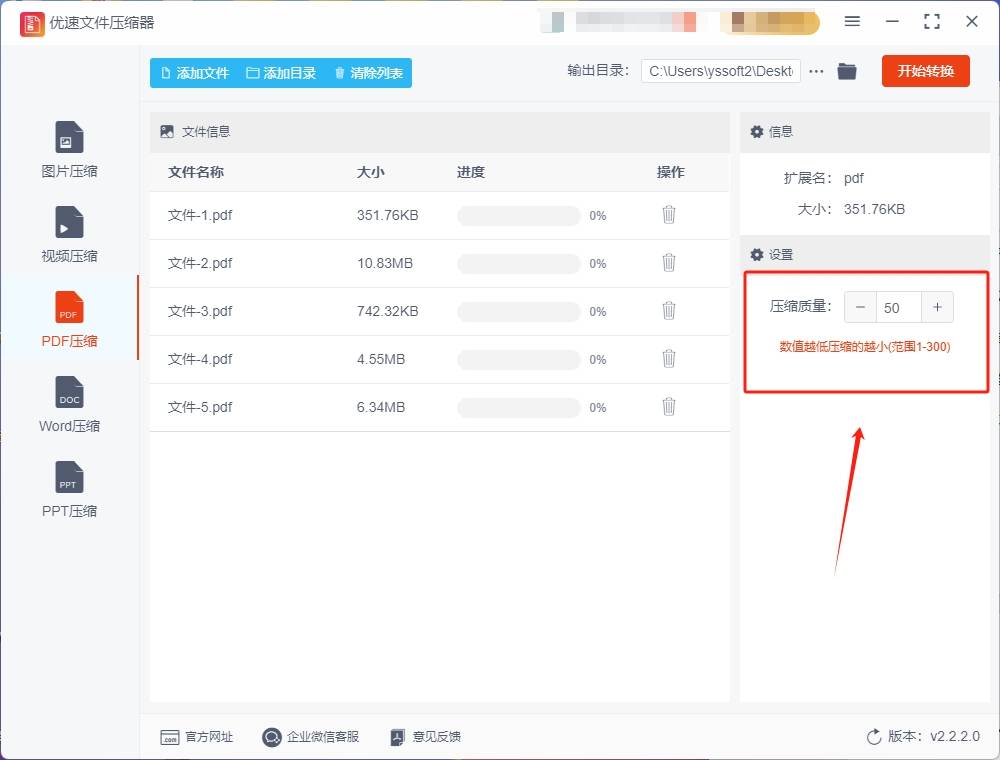
Task: Select the 文件-2.pdf row name
Action: (x=200, y=263)
